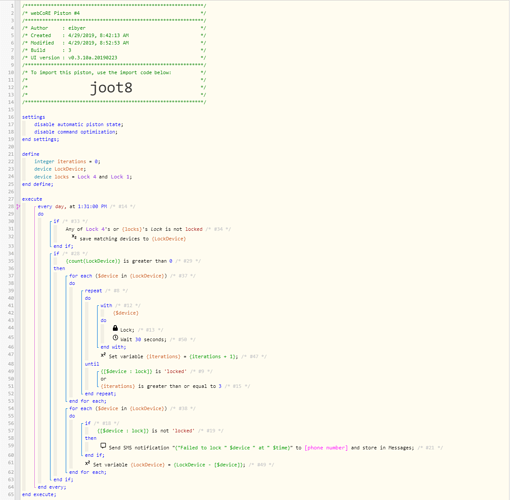The width and height of the screenshot is (513, 500).
Task: Click the first 'for each ($device in {LockDevice})' line
Action: [x=118, y=276]
